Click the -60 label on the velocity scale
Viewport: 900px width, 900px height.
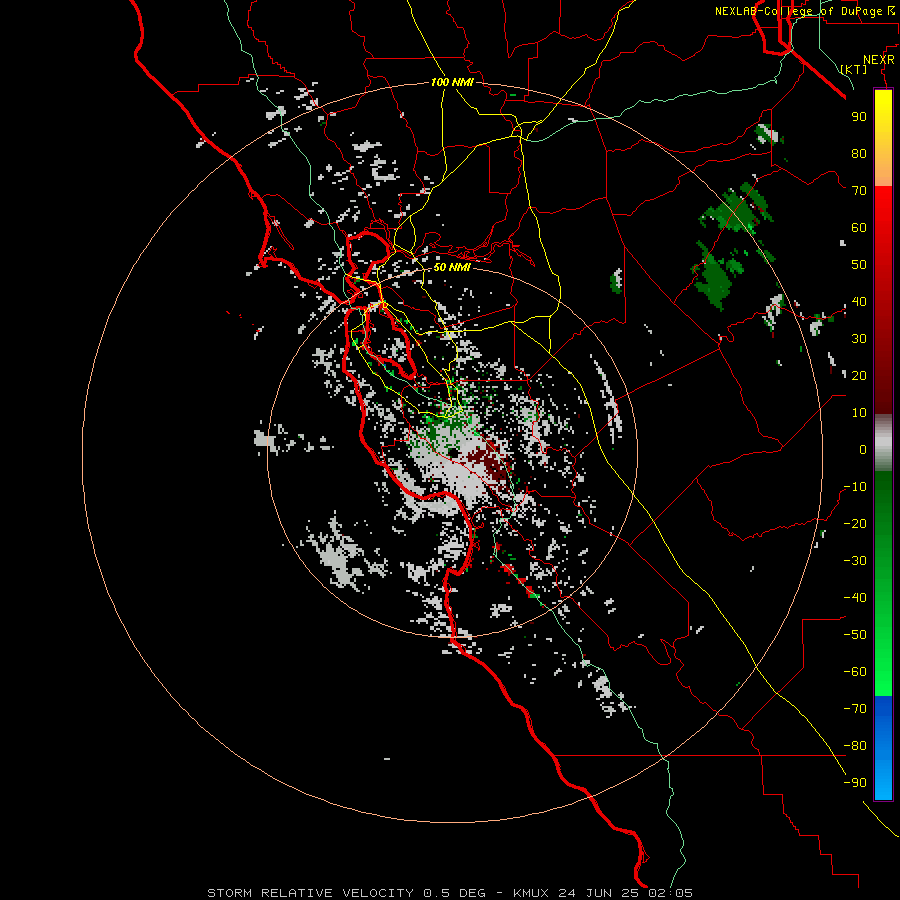click(855, 672)
